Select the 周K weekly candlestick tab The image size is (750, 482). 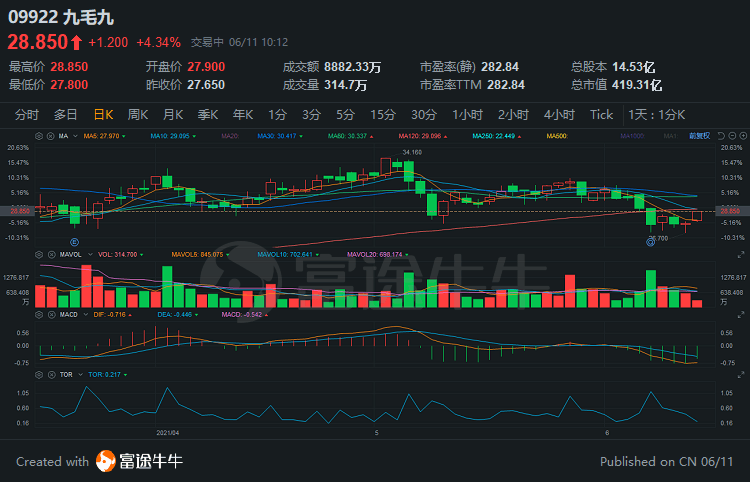[138, 115]
